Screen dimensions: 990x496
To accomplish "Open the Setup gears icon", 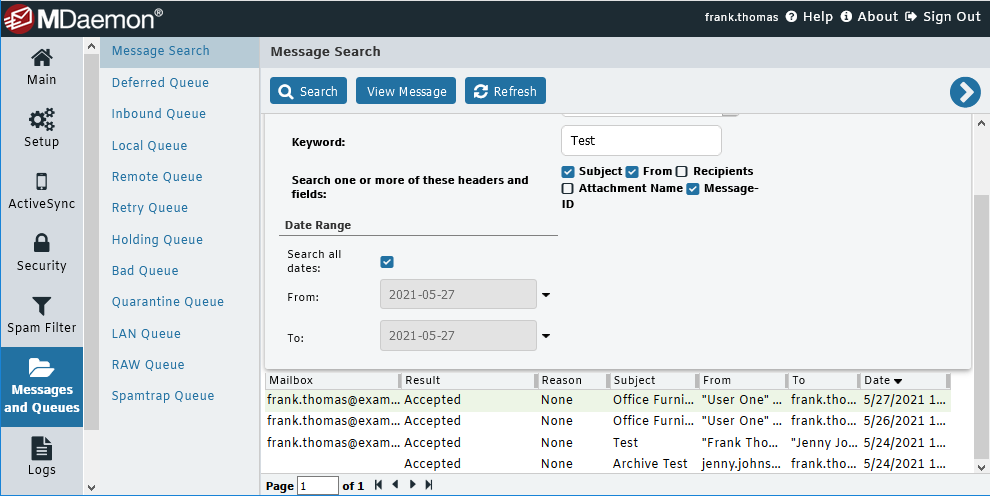I will (42, 119).
